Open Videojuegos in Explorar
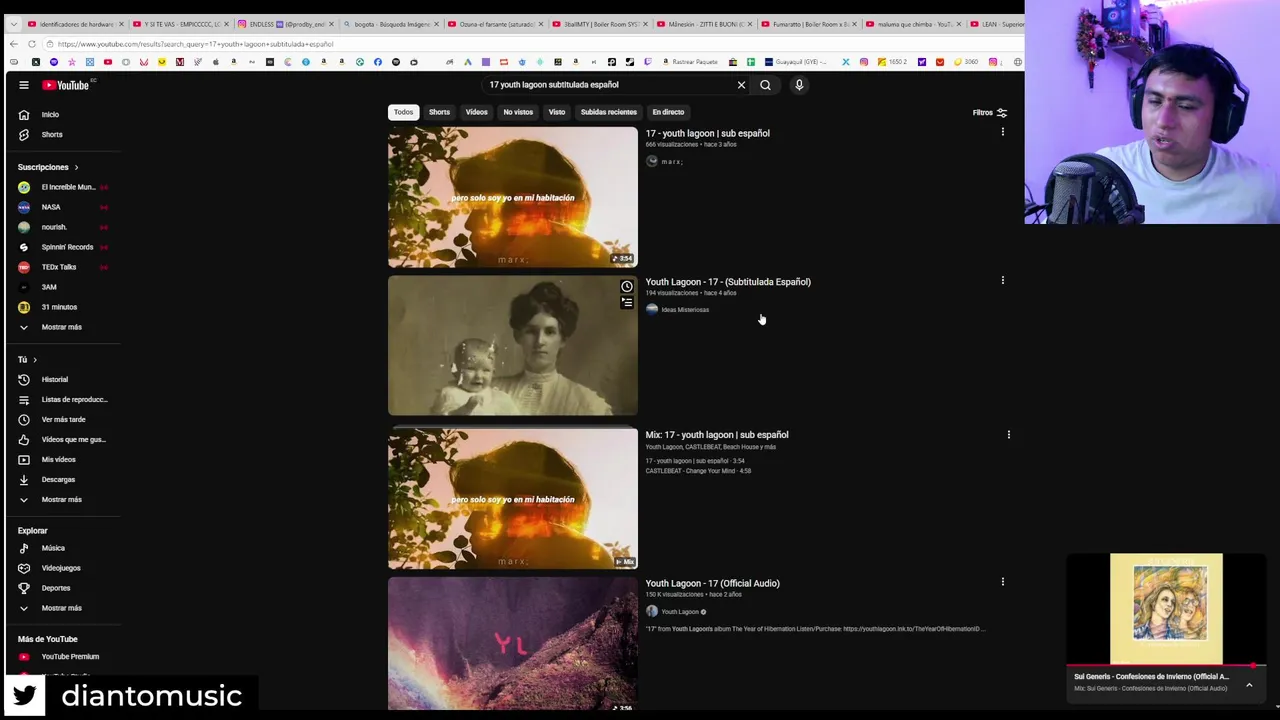Image resolution: width=1280 pixels, height=720 pixels. click(60, 568)
